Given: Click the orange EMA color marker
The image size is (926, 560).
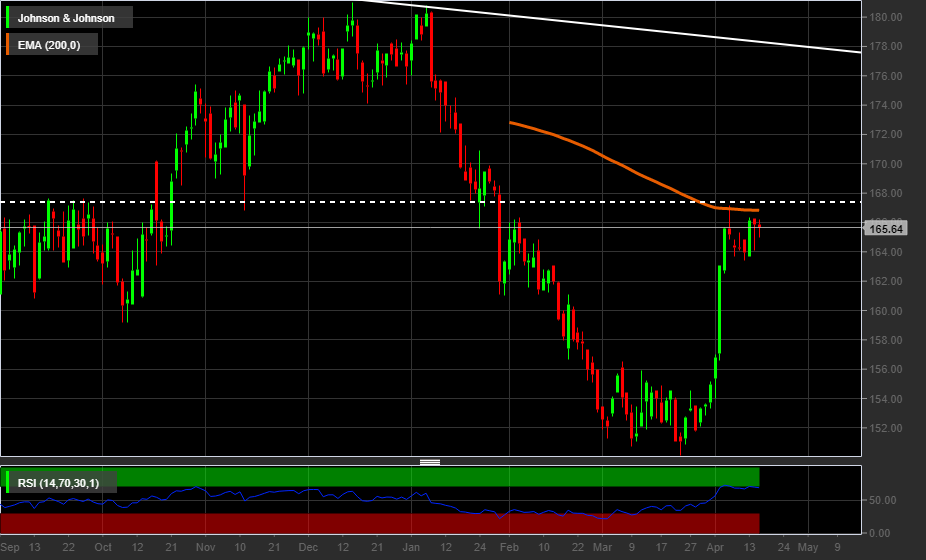Looking at the screenshot, I should (9, 45).
